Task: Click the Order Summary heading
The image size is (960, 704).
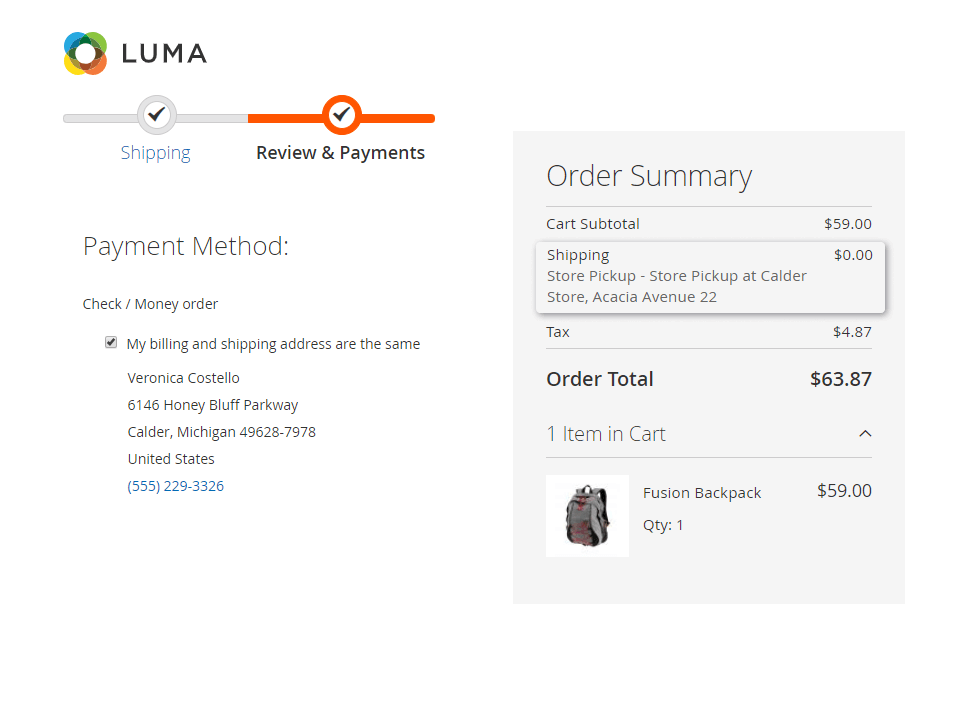Action: click(649, 176)
